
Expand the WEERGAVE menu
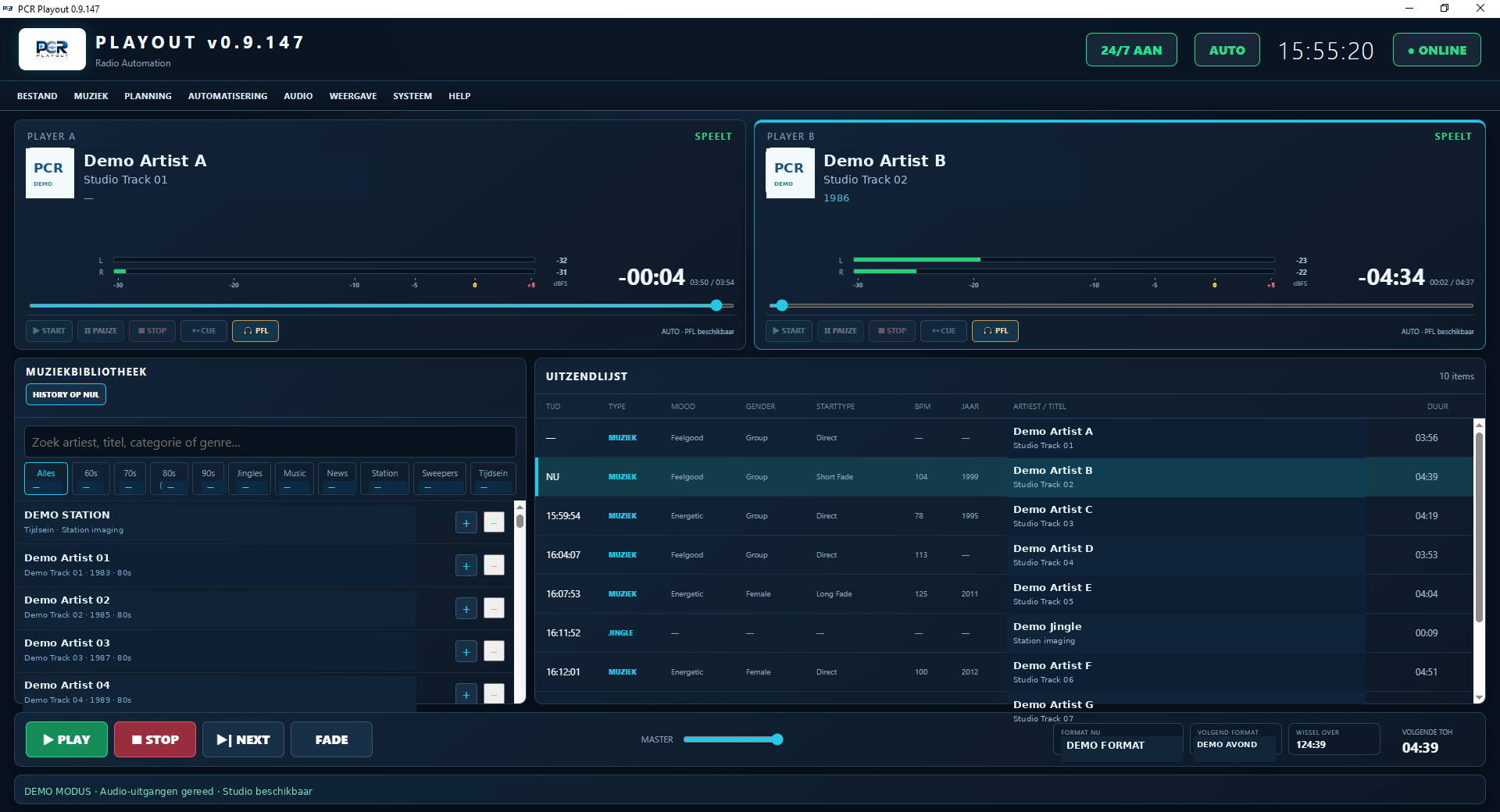pyautogui.click(x=353, y=96)
